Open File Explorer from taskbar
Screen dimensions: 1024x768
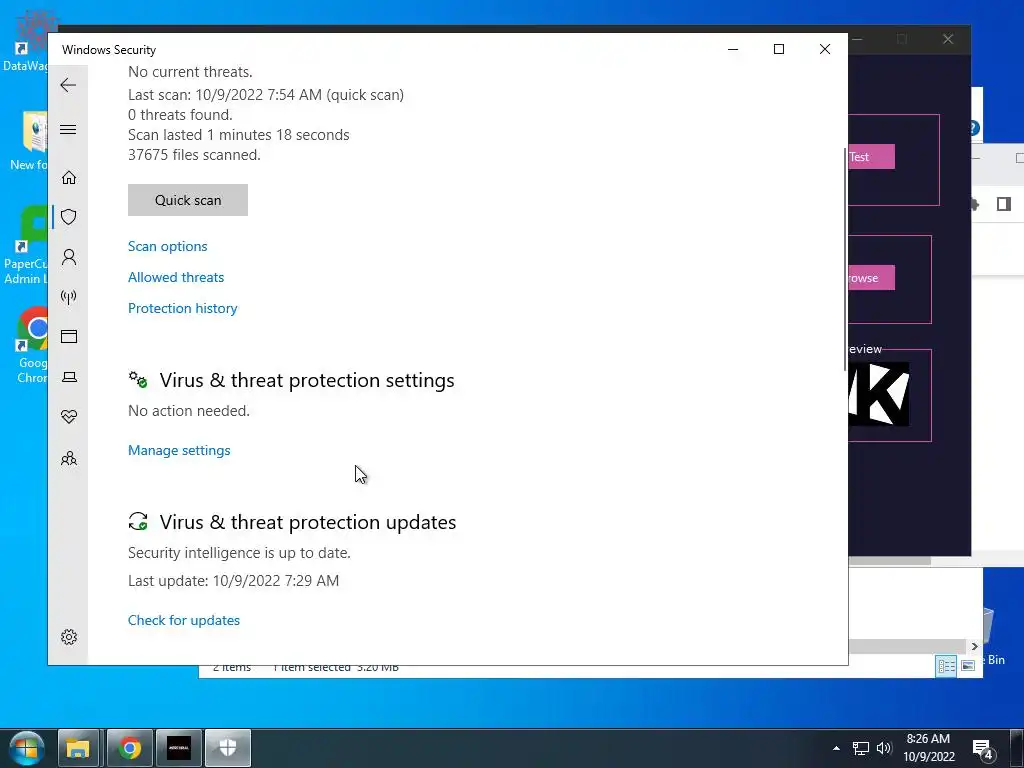click(x=78, y=748)
